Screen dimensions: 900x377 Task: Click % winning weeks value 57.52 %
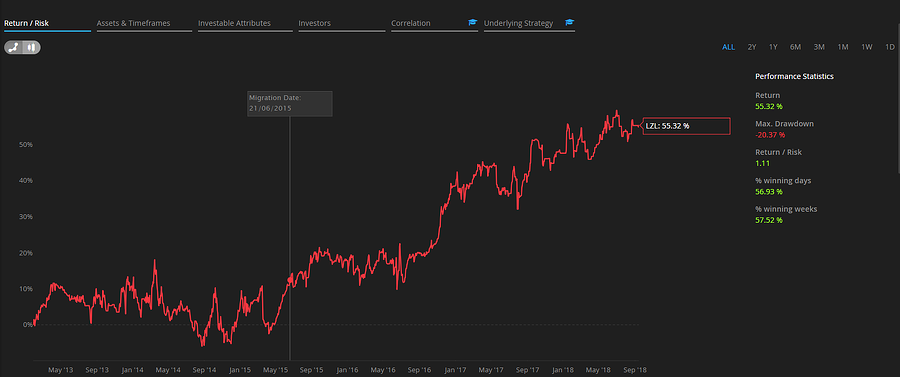[769, 220]
